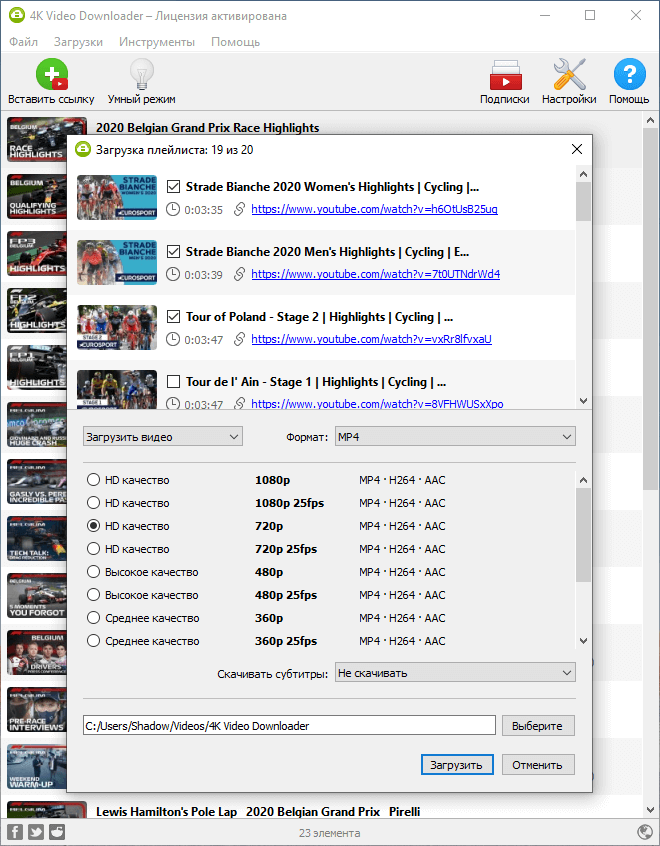Click clock icon for Strade Bianche Women's
This screenshot has height=846, width=660.
173,209
